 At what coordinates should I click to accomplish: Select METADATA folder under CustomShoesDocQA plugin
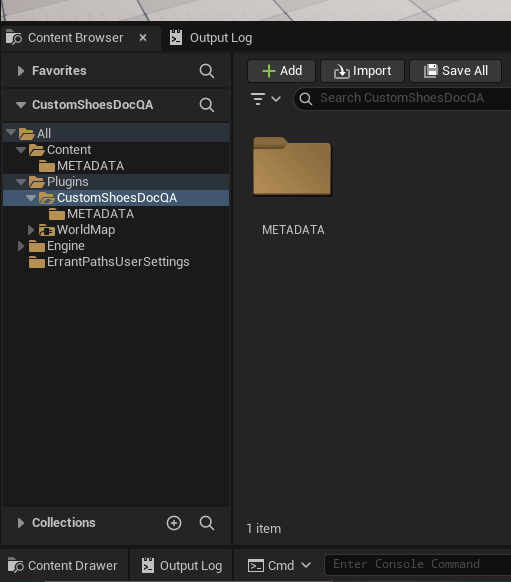click(x=116, y=213)
